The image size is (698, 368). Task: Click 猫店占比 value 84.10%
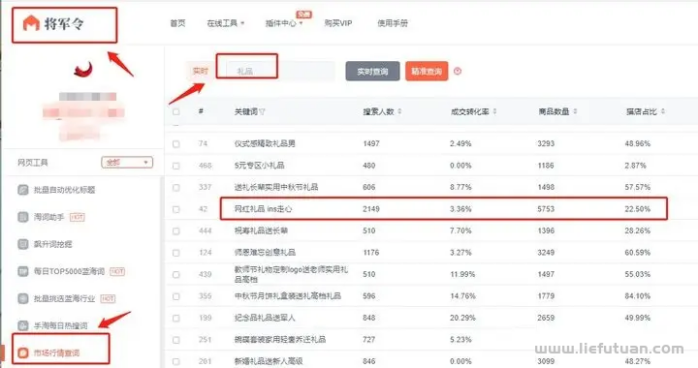tap(637, 296)
